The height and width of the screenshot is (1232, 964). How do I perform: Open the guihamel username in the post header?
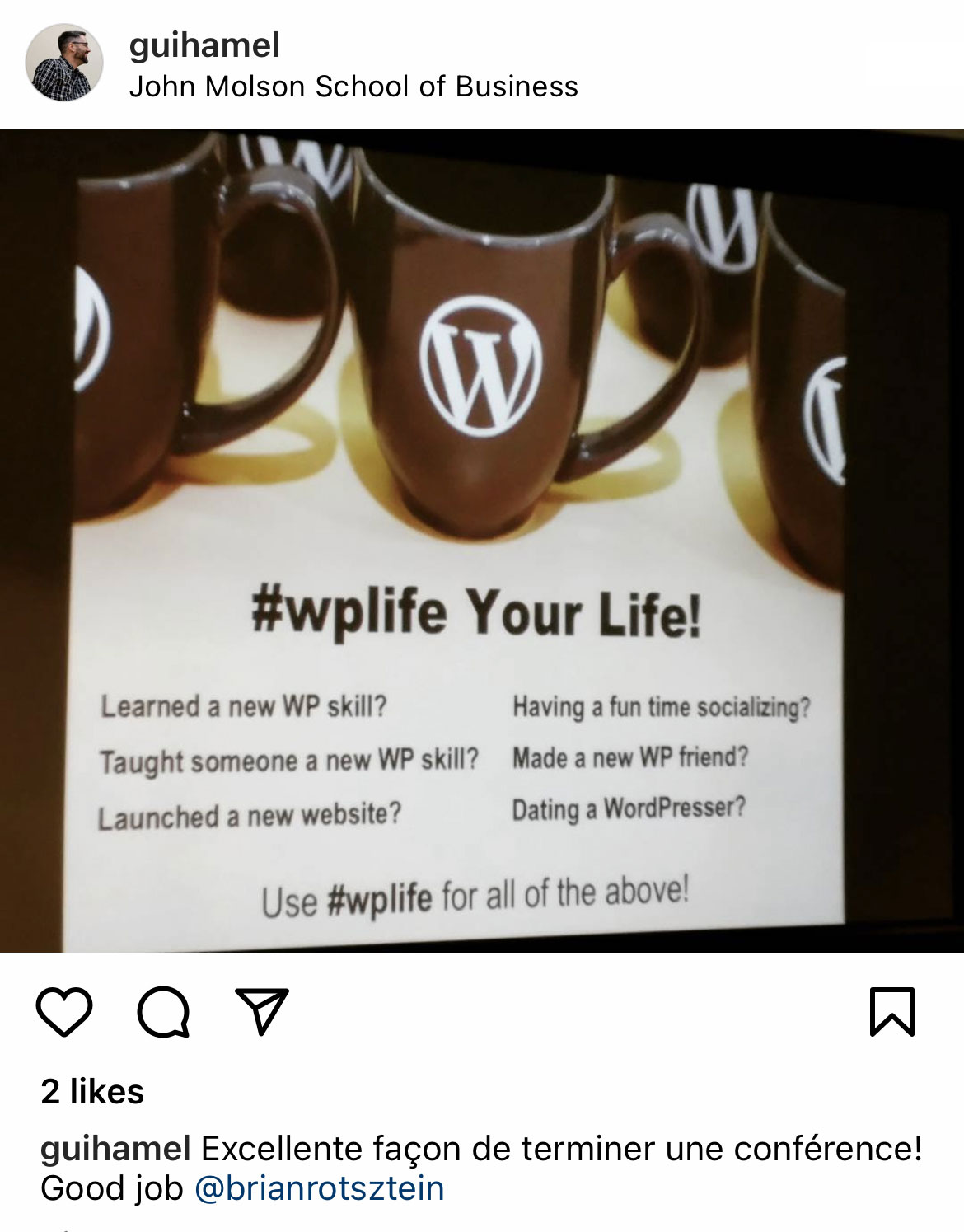click(x=204, y=45)
